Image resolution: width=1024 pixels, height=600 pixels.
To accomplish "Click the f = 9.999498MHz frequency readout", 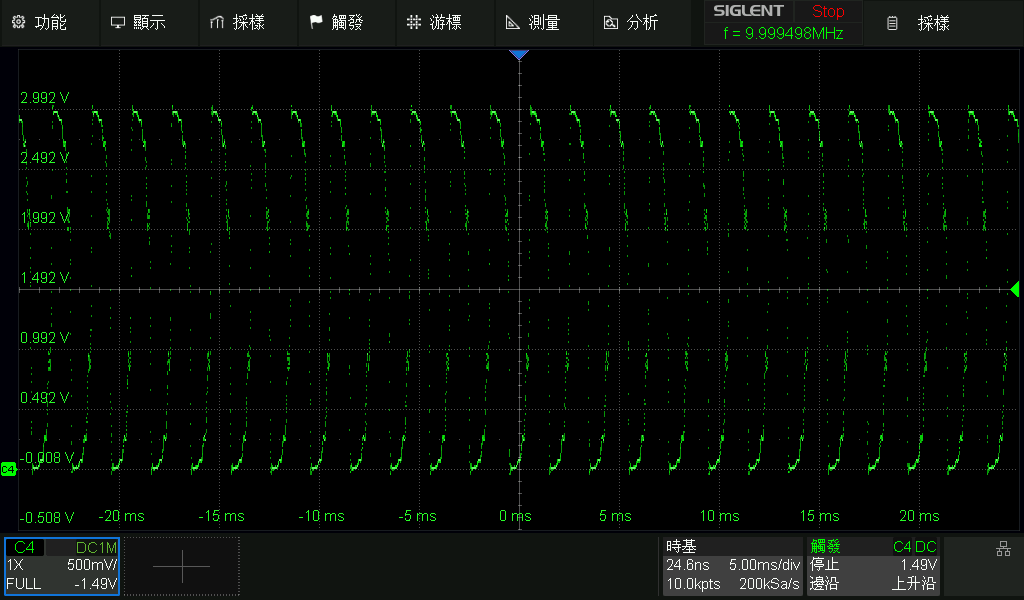I will pos(783,33).
